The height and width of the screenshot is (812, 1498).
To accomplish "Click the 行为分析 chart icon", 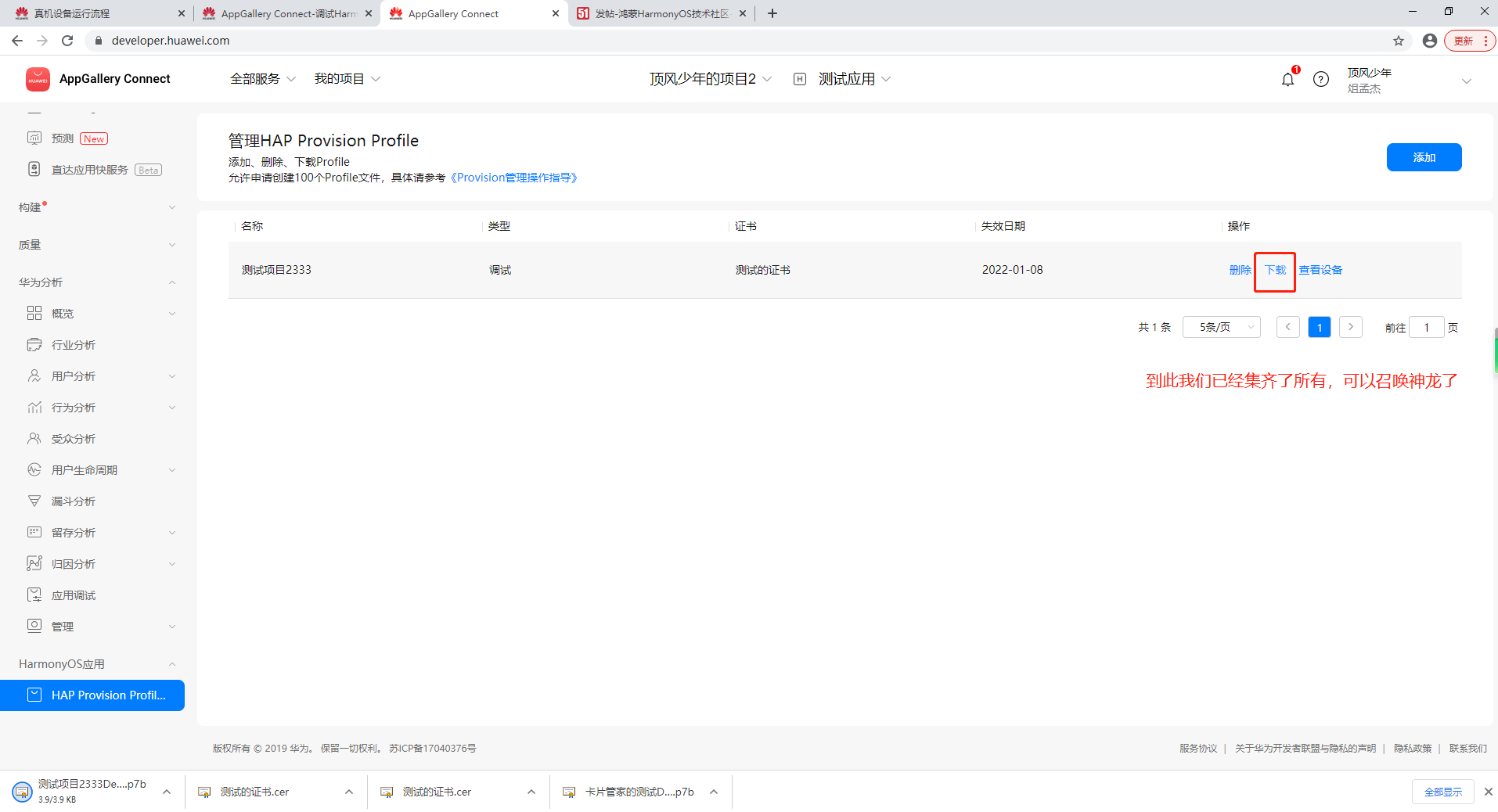I will click(x=34, y=407).
